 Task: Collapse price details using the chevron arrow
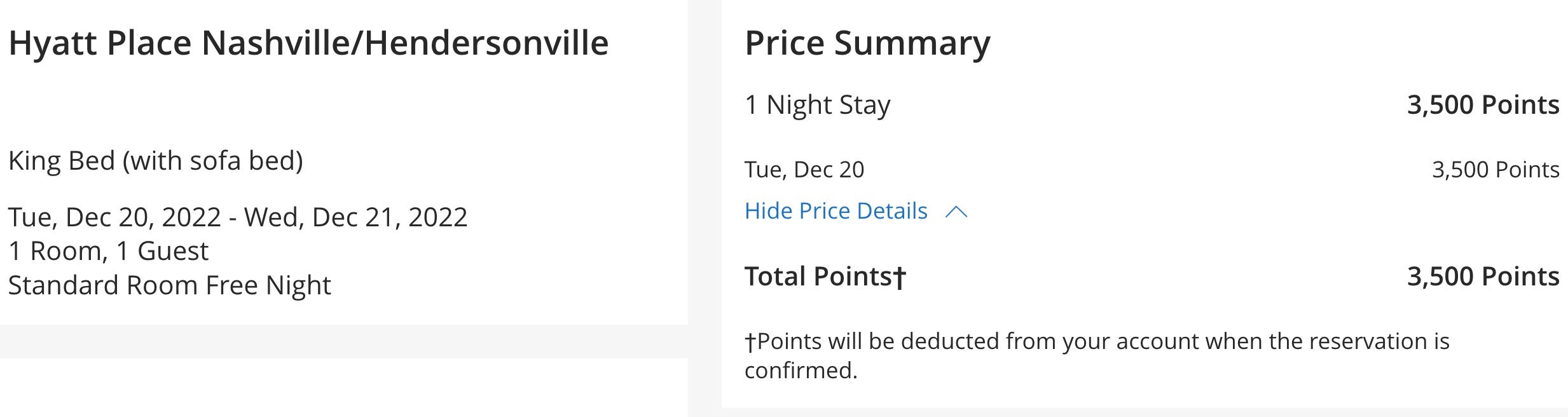coord(956,212)
